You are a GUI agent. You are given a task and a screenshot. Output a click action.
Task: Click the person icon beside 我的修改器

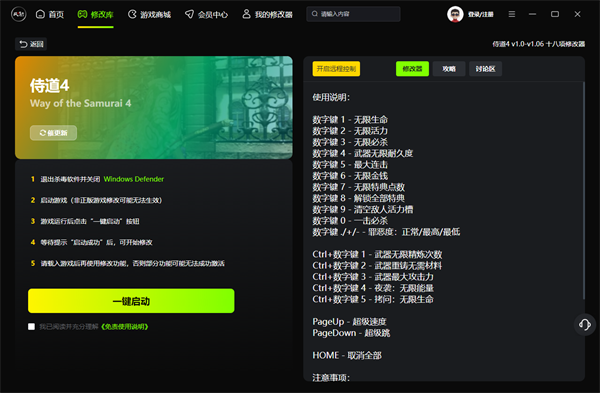[x=246, y=14]
